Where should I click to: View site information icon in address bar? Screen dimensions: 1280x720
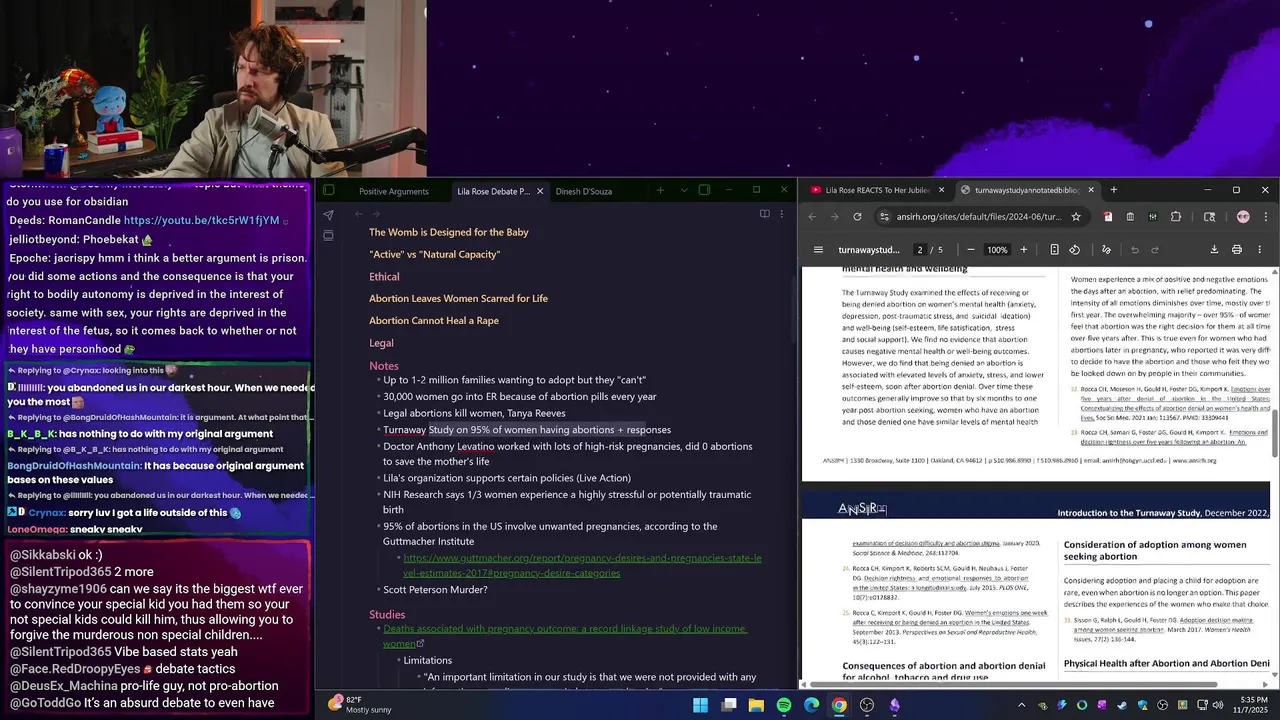(884, 216)
